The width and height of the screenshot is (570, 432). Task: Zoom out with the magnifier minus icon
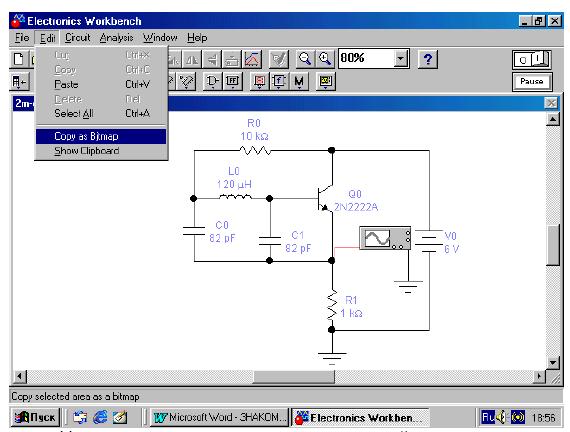(x=305, y=59)
